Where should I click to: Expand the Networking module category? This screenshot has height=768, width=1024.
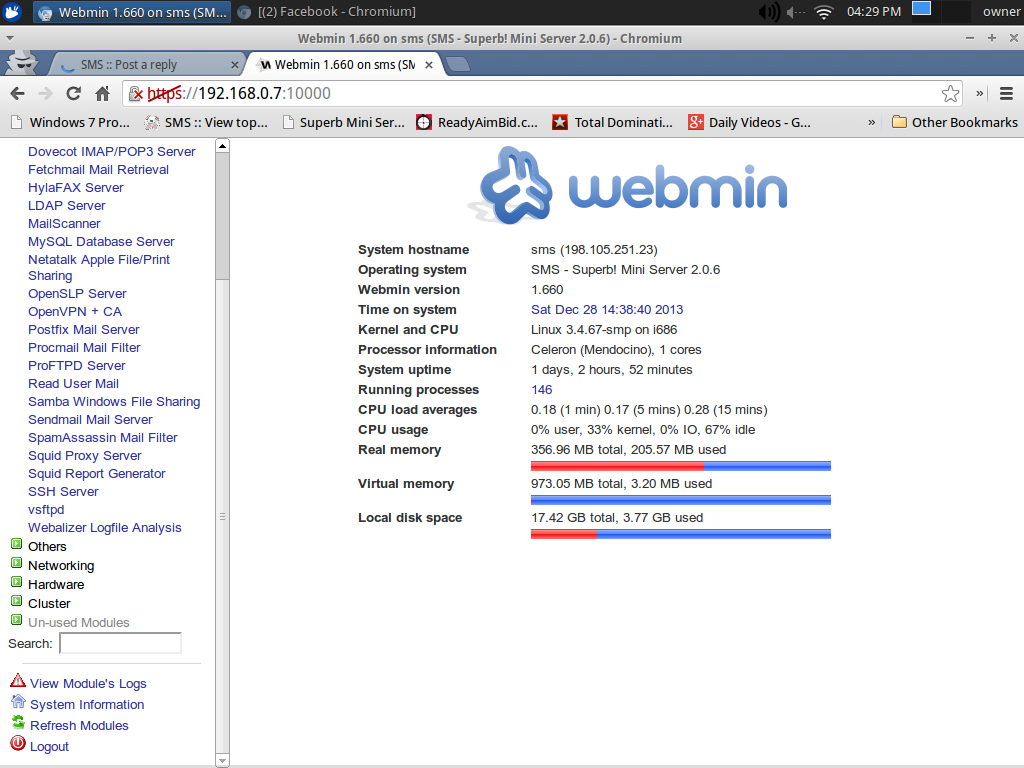pyautogui.click(x=16, y=564)
